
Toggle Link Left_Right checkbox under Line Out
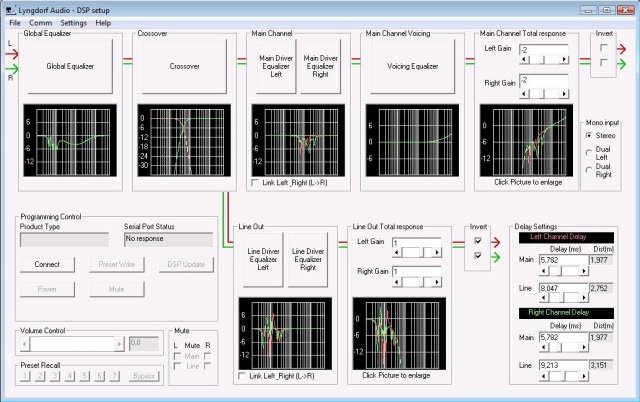(x=244, y=376)
